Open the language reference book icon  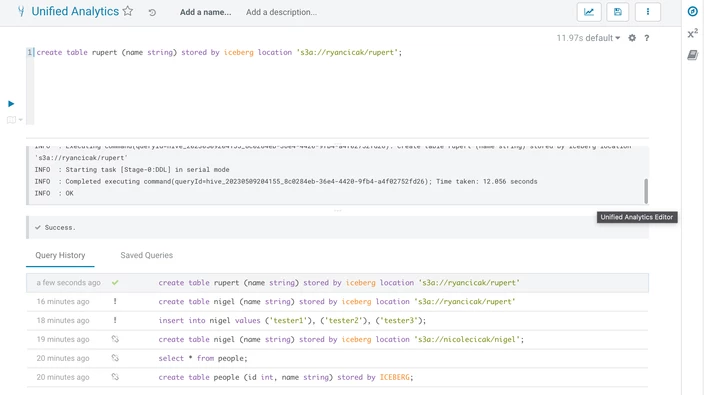[x=692, y=55]
